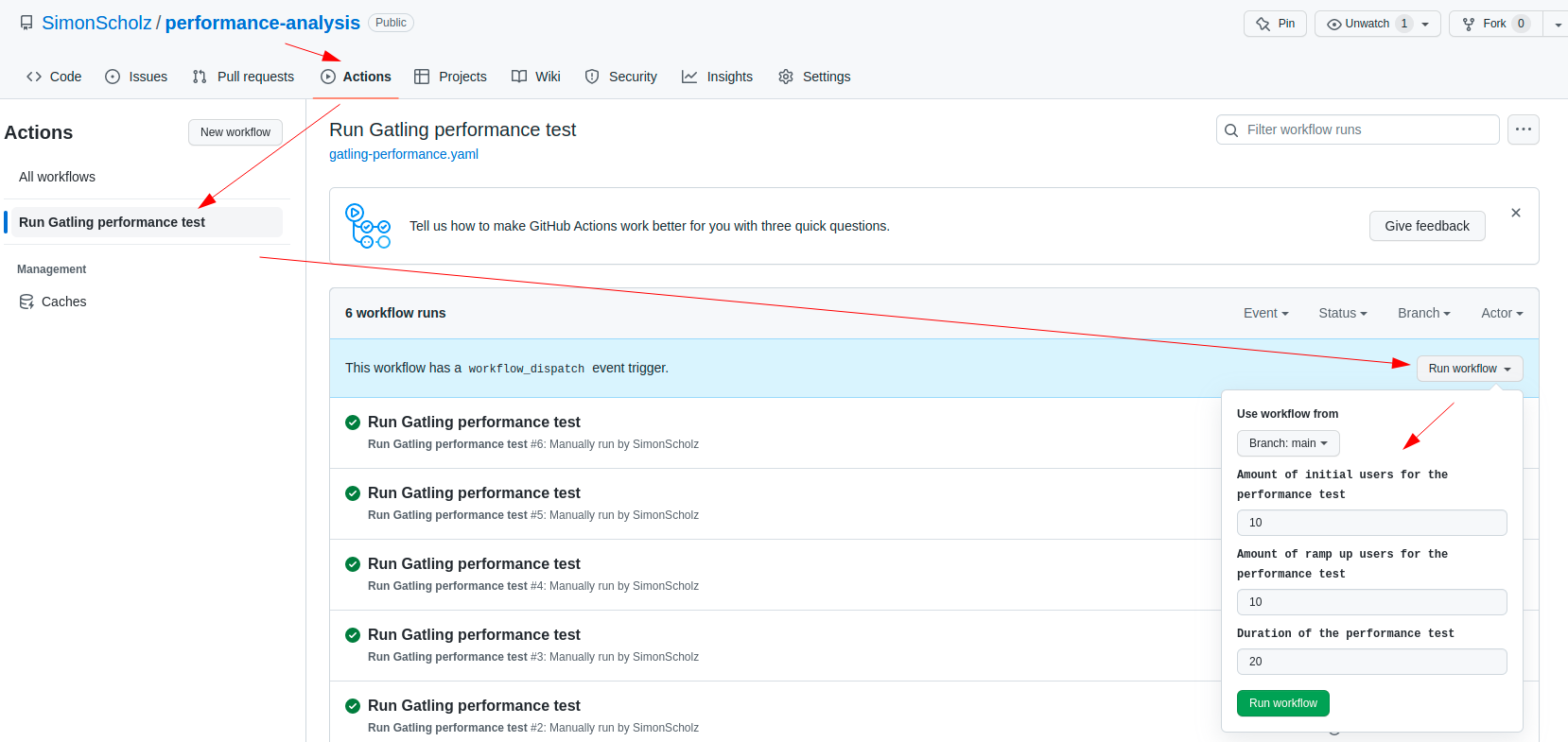This screenshot has width=1568, height=742.
Task: Click the Filter workflow runs search field
Action: pos(1358,129)
